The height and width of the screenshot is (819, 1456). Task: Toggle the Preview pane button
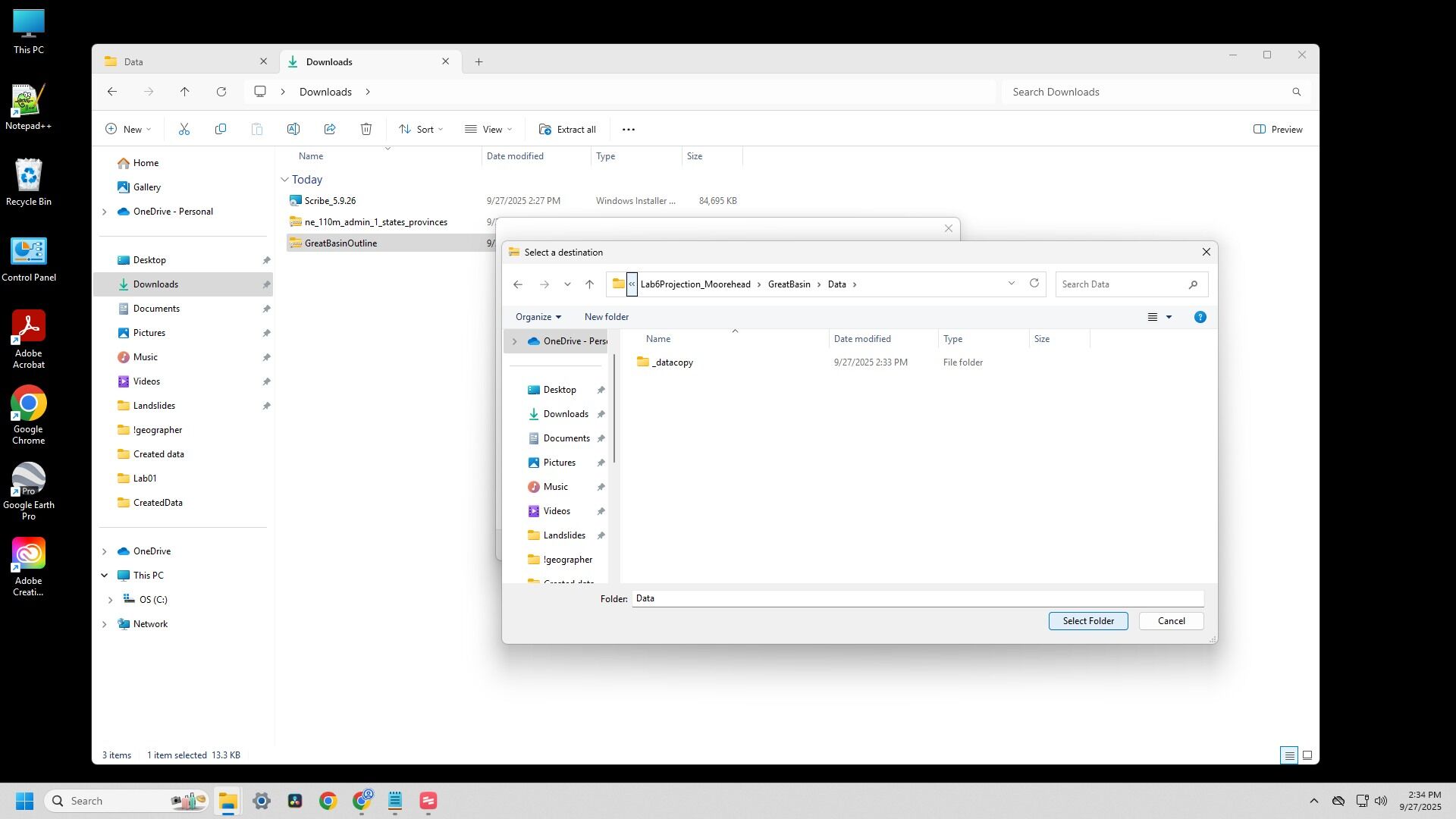pos(1279,130)
